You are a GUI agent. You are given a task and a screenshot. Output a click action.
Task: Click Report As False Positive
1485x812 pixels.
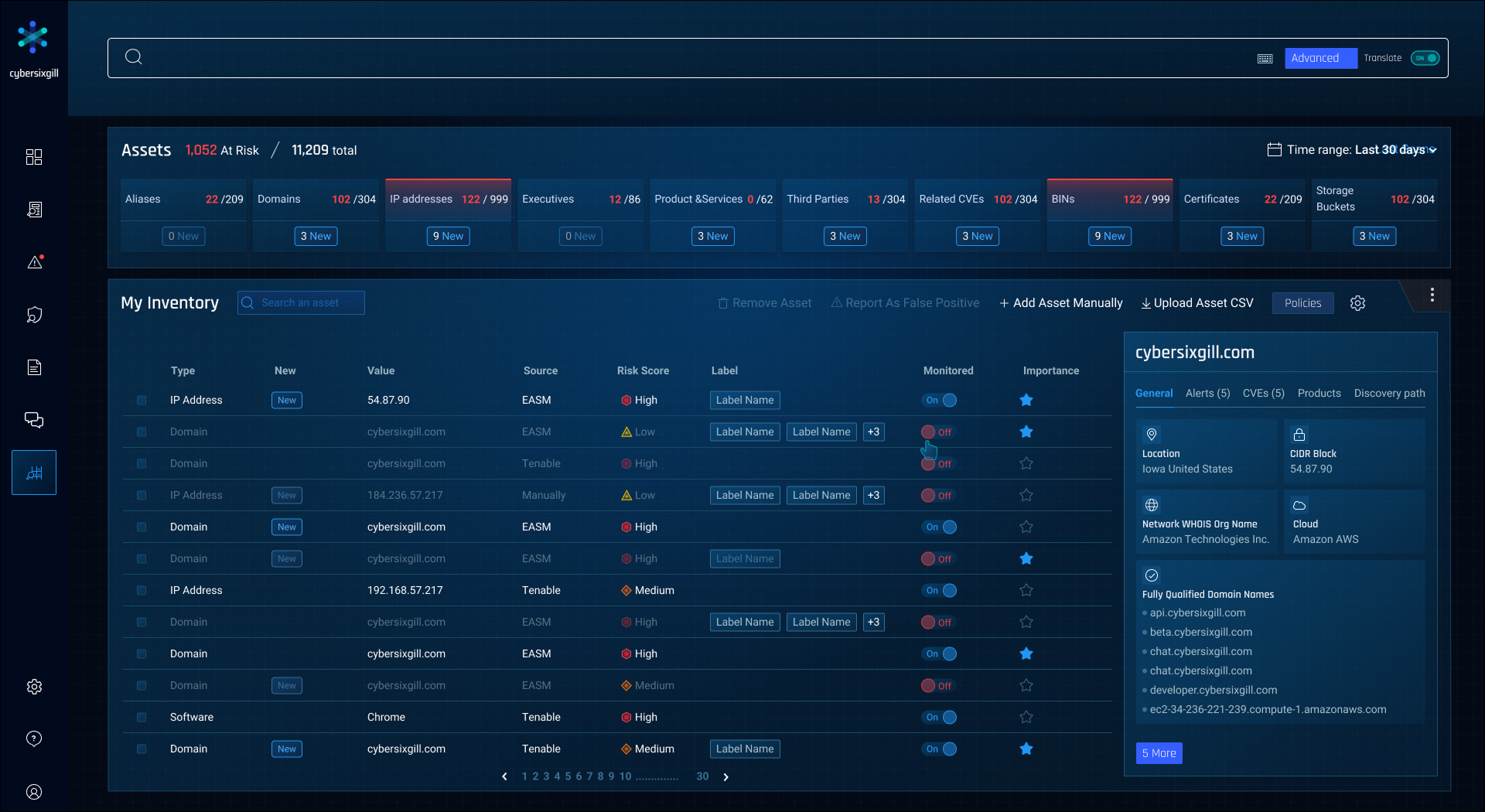click(905, 303)
